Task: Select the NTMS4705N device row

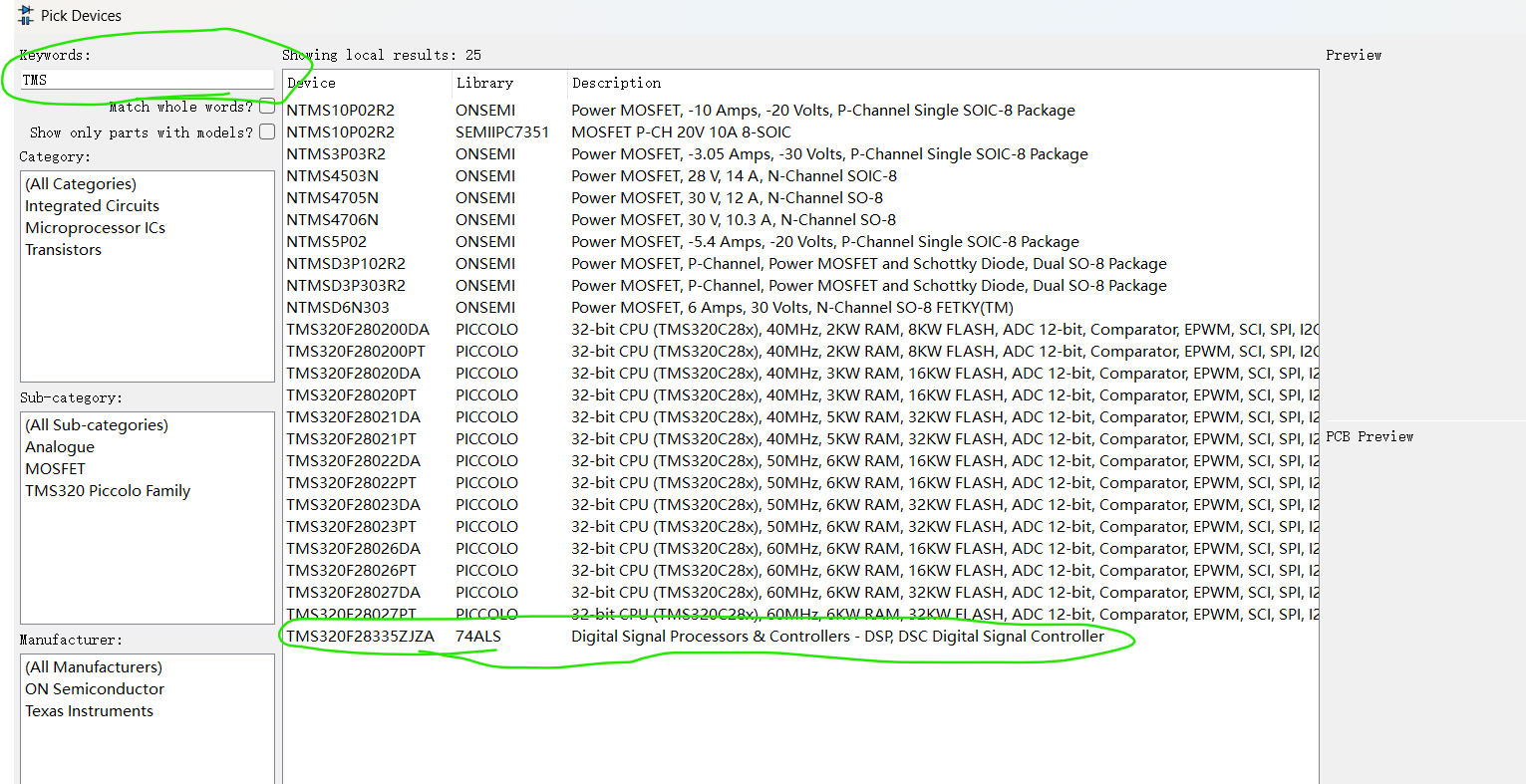Action: click(800, 198)
